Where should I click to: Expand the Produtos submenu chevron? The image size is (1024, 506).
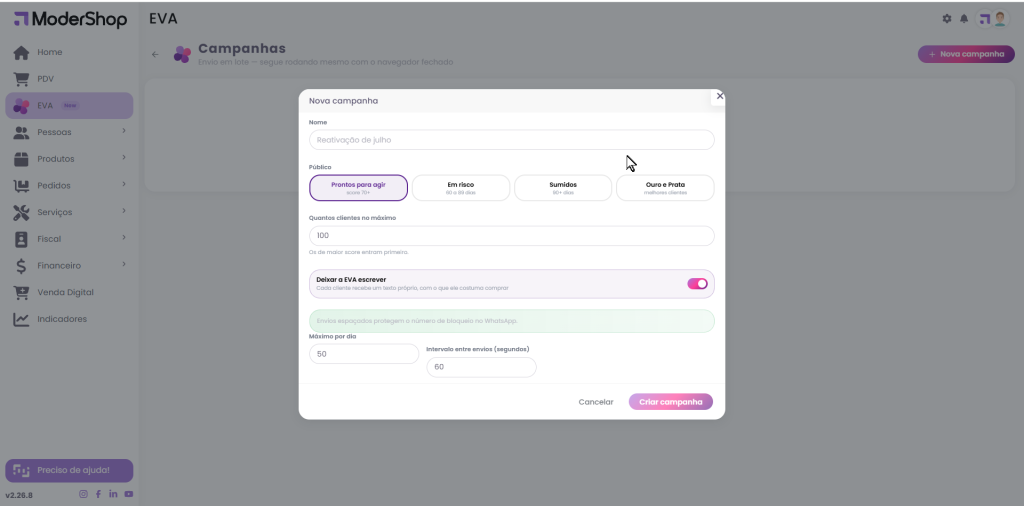click(x=123, y=158)
